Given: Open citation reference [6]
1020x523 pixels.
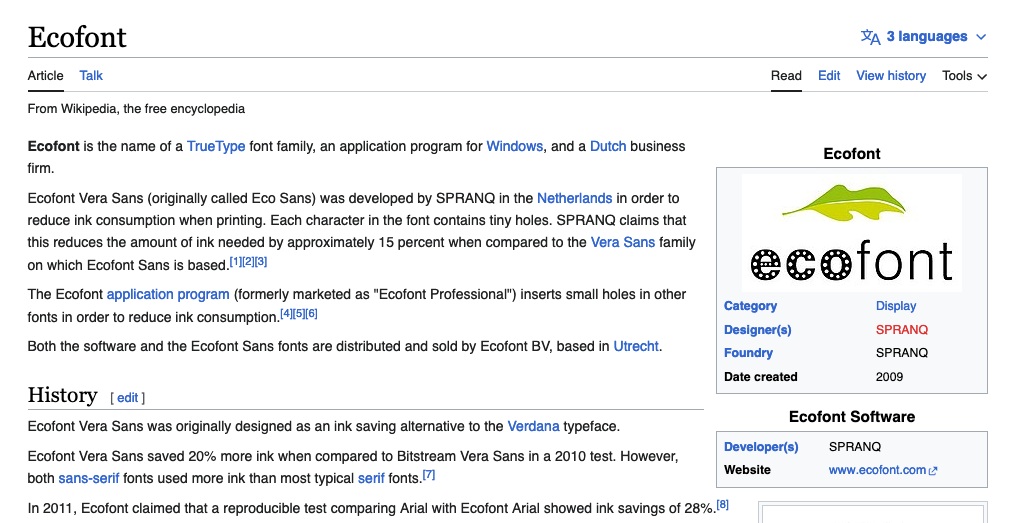Looking at the screenshot, I should 312,314.
